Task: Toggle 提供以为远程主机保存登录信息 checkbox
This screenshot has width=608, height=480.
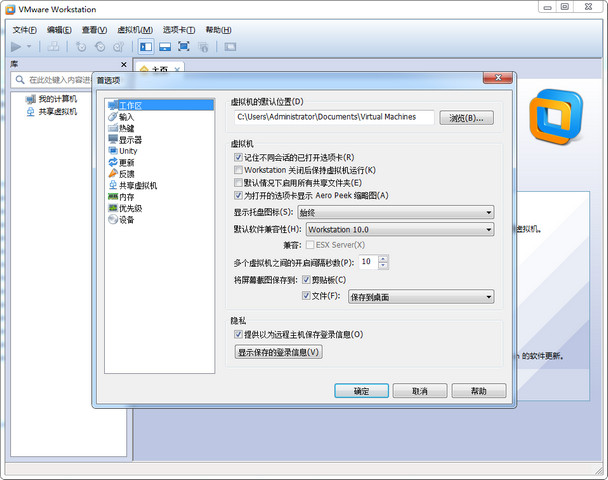Action: pyautogui.click(x=238, y=334)
